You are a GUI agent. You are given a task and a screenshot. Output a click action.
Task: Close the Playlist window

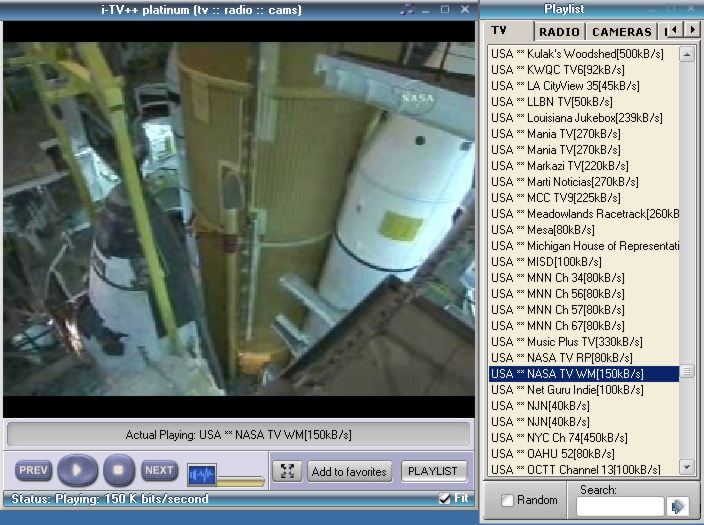(x=692, y=9)
